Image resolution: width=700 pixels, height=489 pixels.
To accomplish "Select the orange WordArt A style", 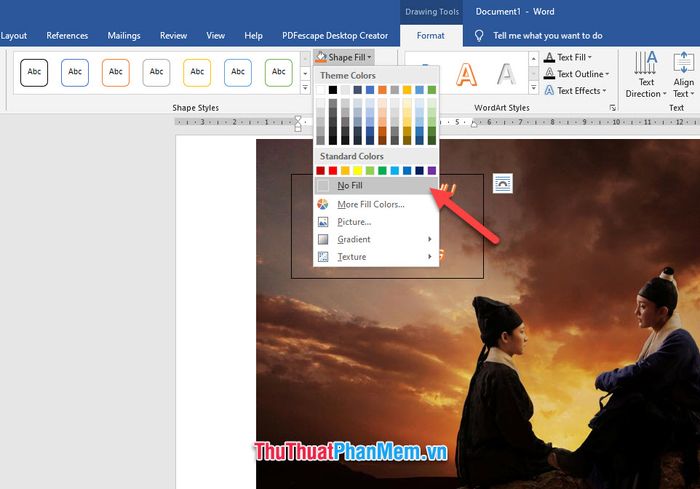I will tap(466, 74).
